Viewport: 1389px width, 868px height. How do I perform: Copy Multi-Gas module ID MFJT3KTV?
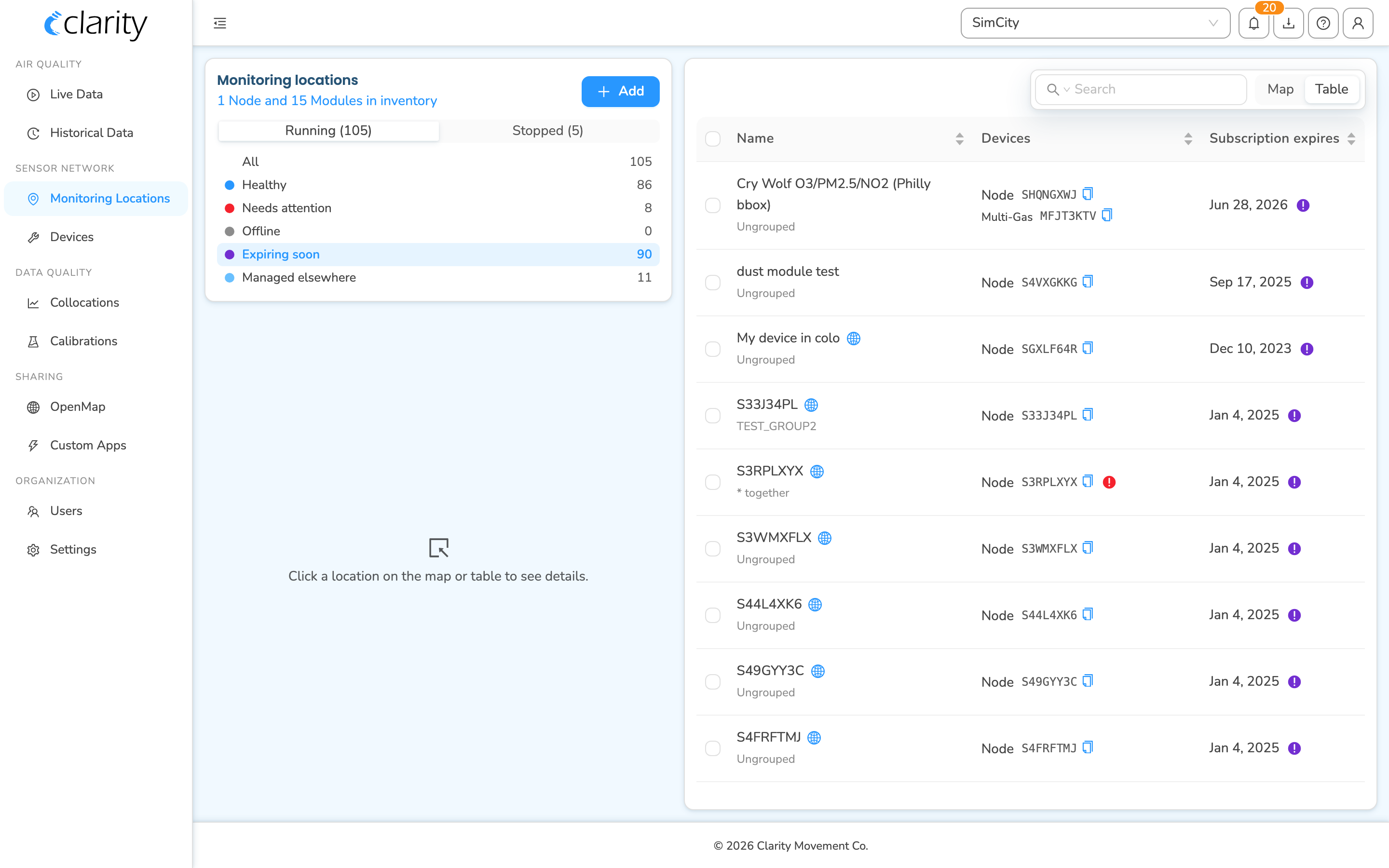pos(1107,215)
